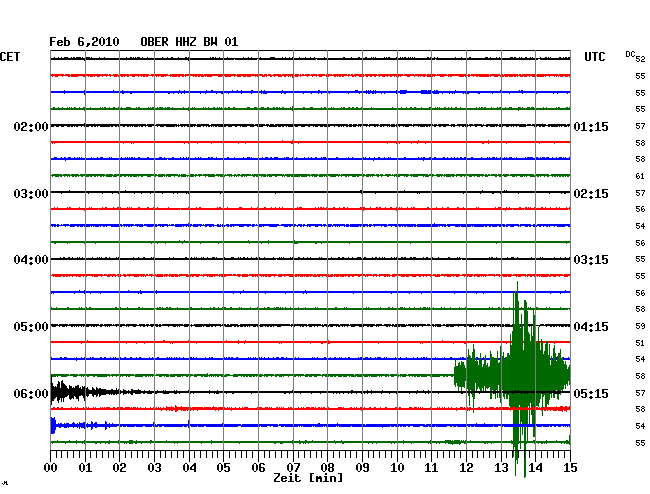This screenshot has width=650, height=494.
Task: Click the UTC timezone label
Action: pos(594,57)
